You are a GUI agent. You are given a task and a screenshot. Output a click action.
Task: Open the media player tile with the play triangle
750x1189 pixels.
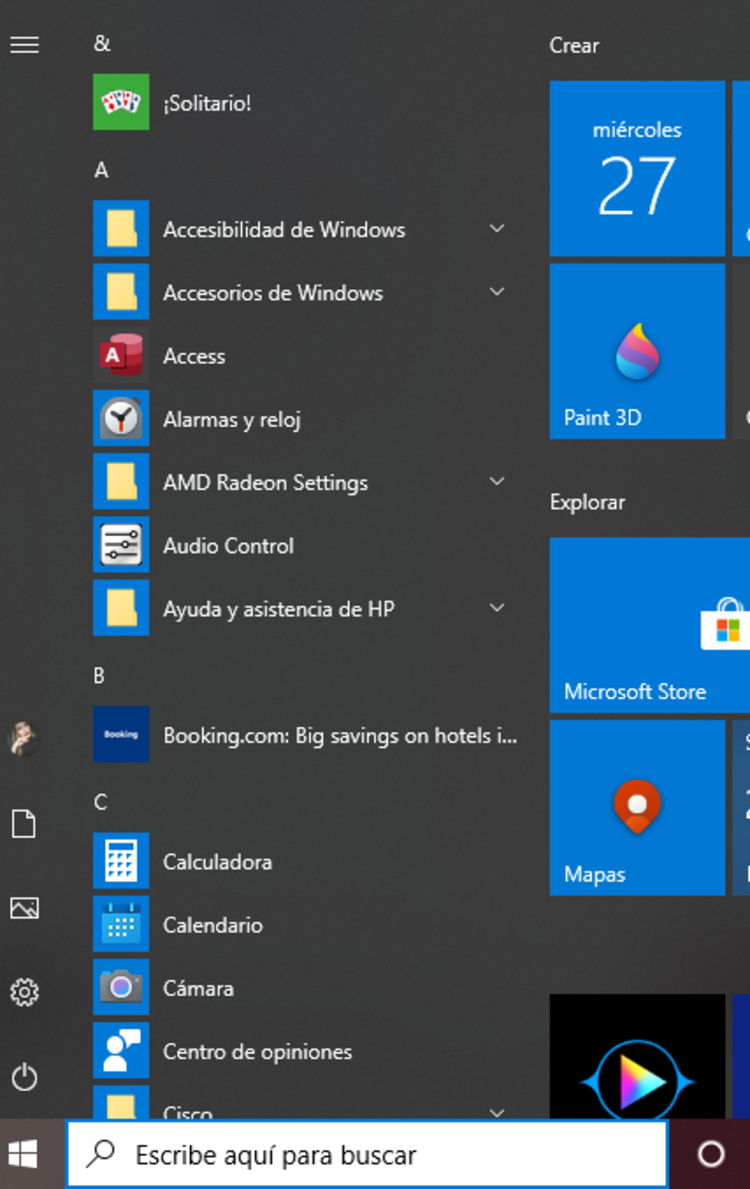point(637,1056)
